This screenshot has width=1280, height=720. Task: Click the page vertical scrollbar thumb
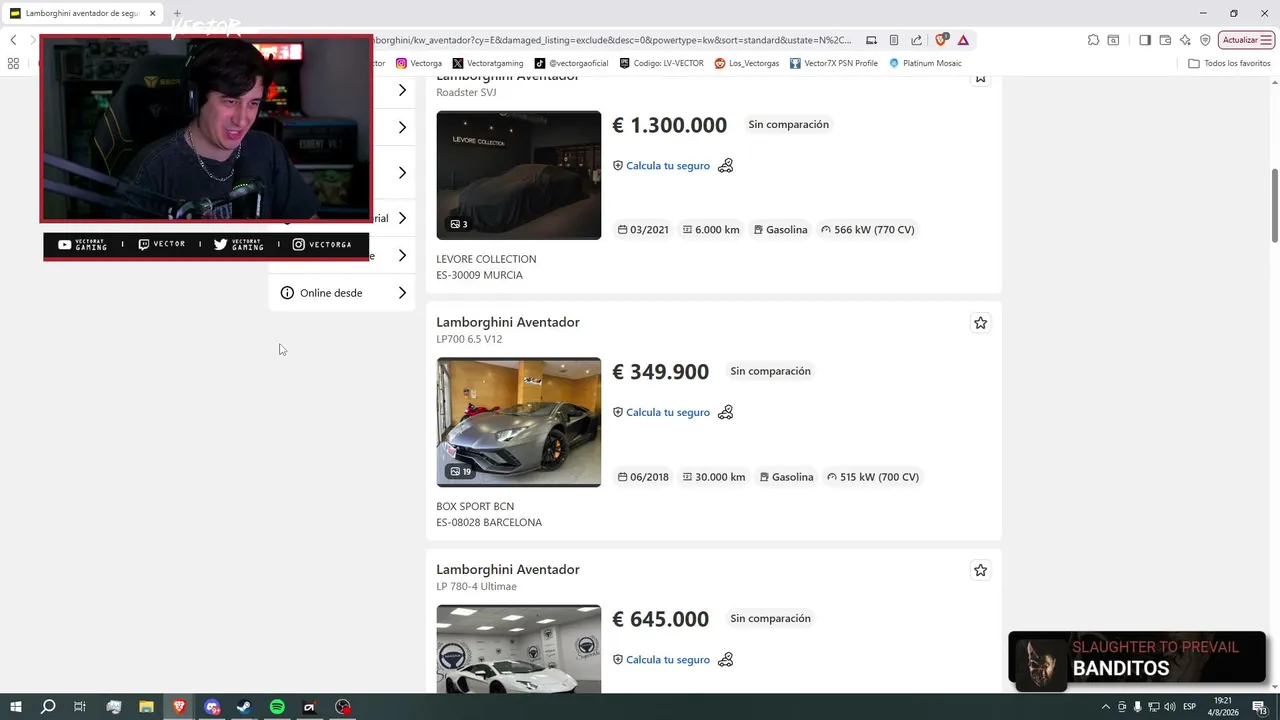point(1275,205)
